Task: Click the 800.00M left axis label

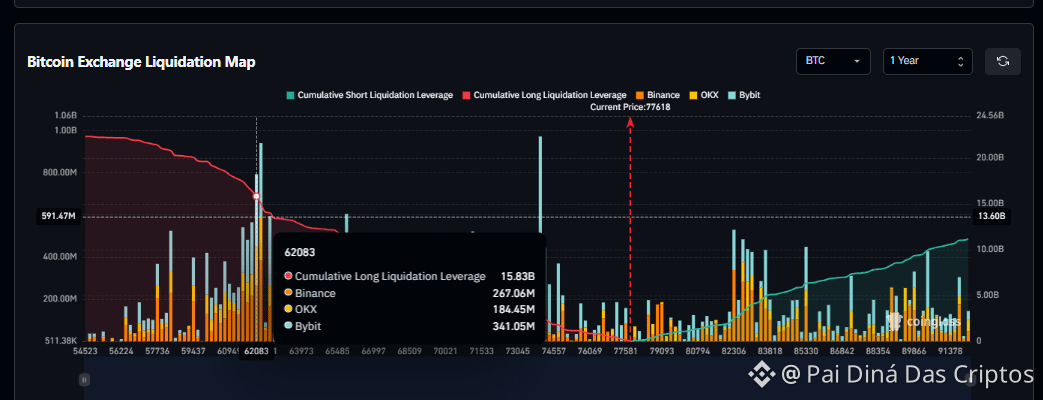Action: [x=59, y=172]
